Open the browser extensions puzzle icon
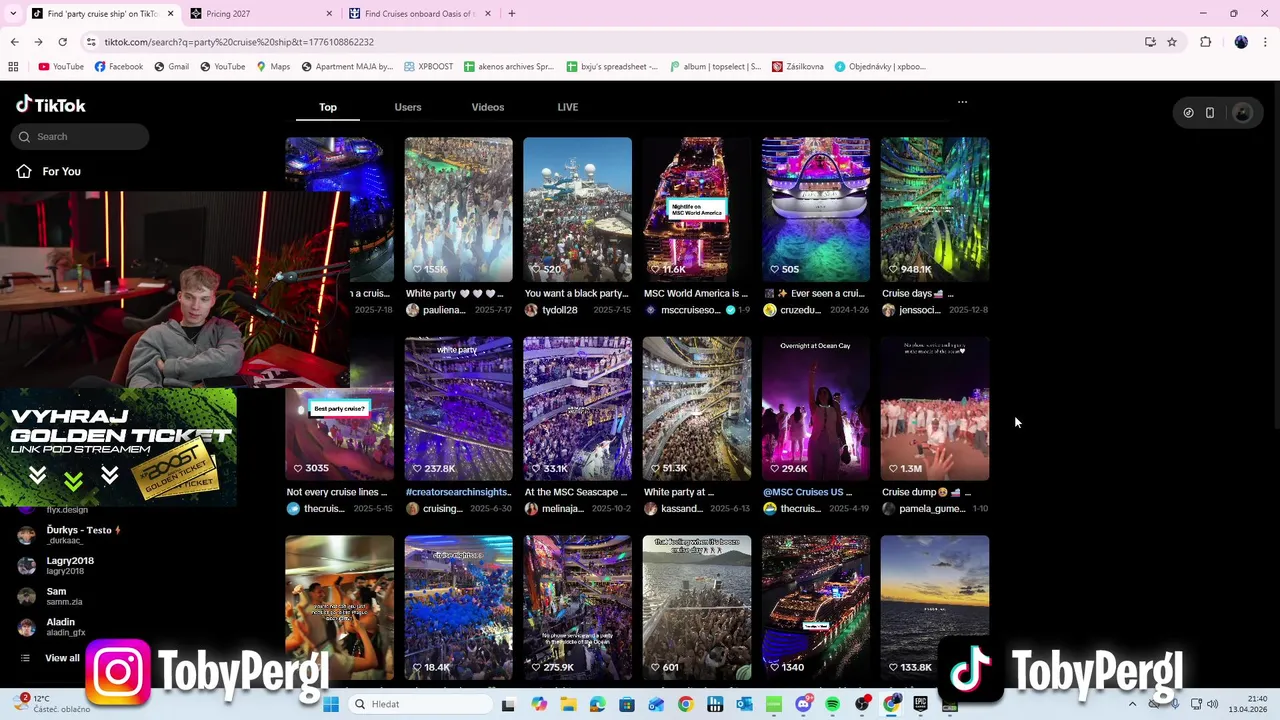Screen dimensions: 1280x720 pyautogui.click(x=1205, y=42)
